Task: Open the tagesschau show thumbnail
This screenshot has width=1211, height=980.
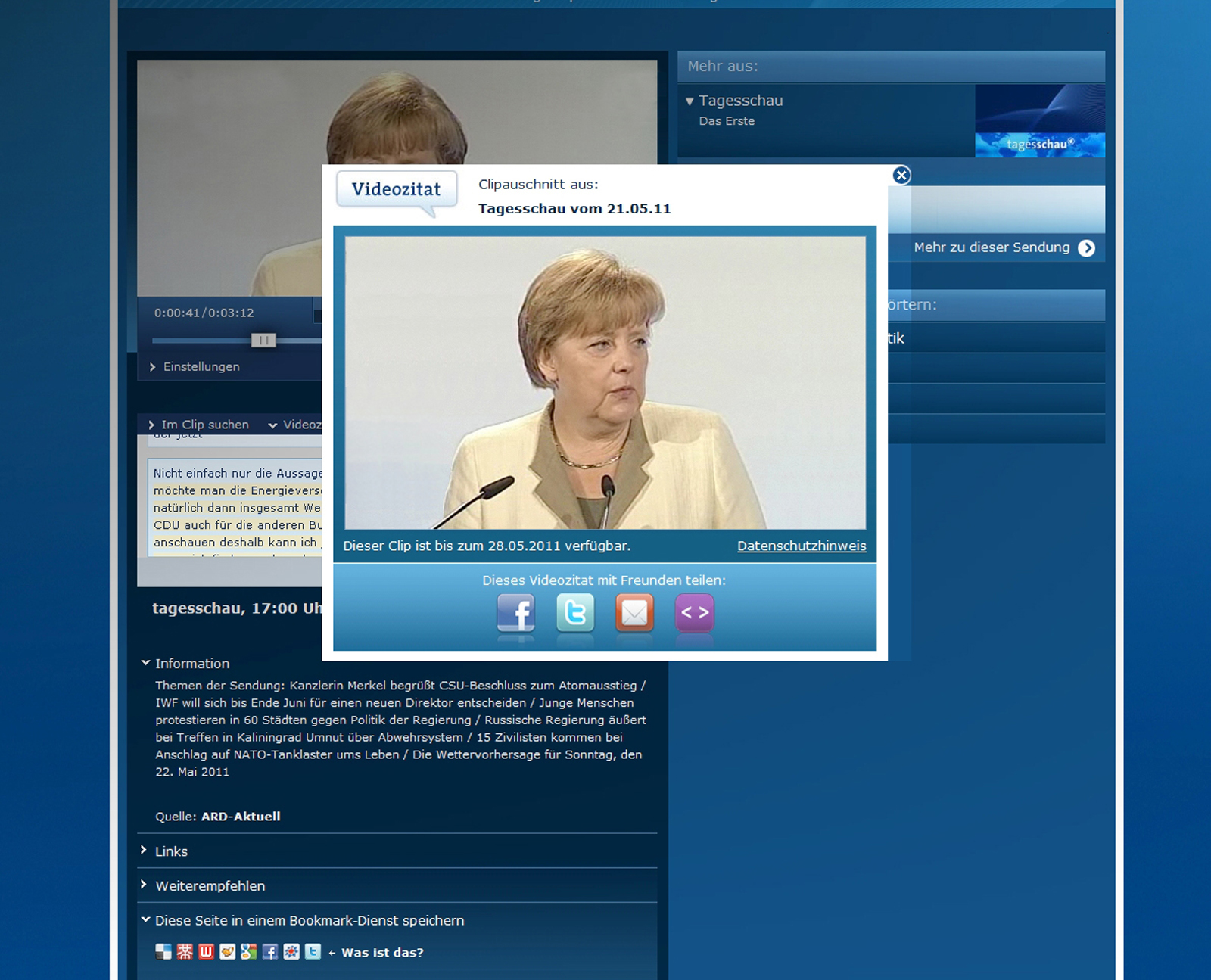Action: (1040, 121)
